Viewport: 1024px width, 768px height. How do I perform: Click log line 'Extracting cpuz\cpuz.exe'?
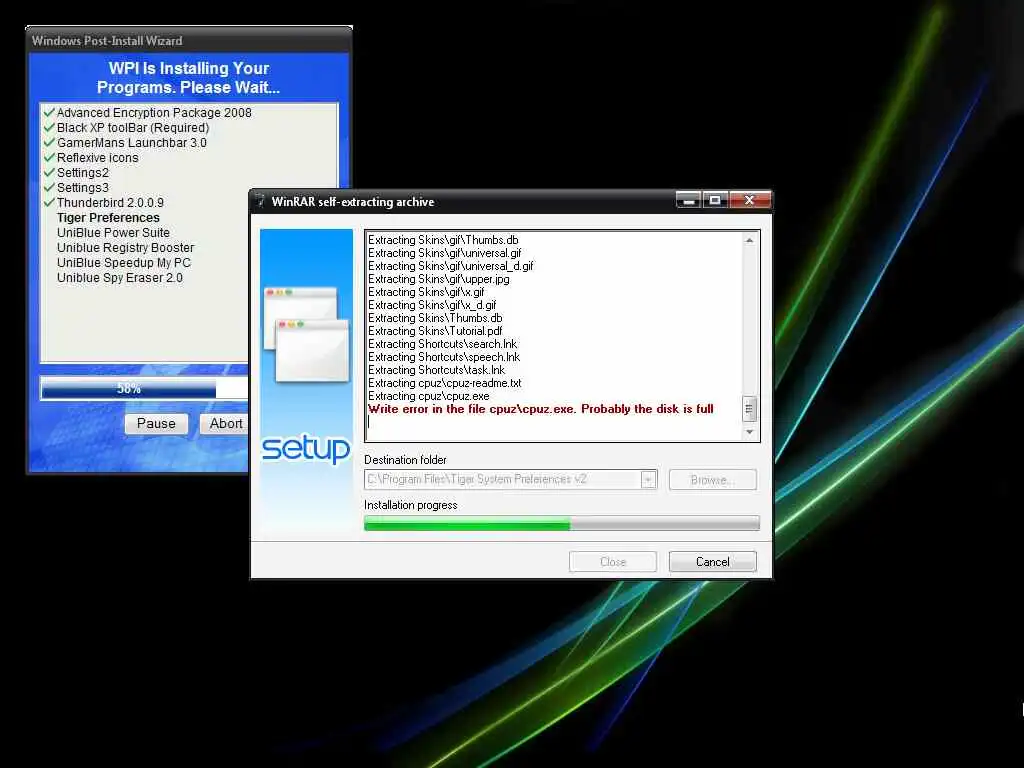coord(428,396)
